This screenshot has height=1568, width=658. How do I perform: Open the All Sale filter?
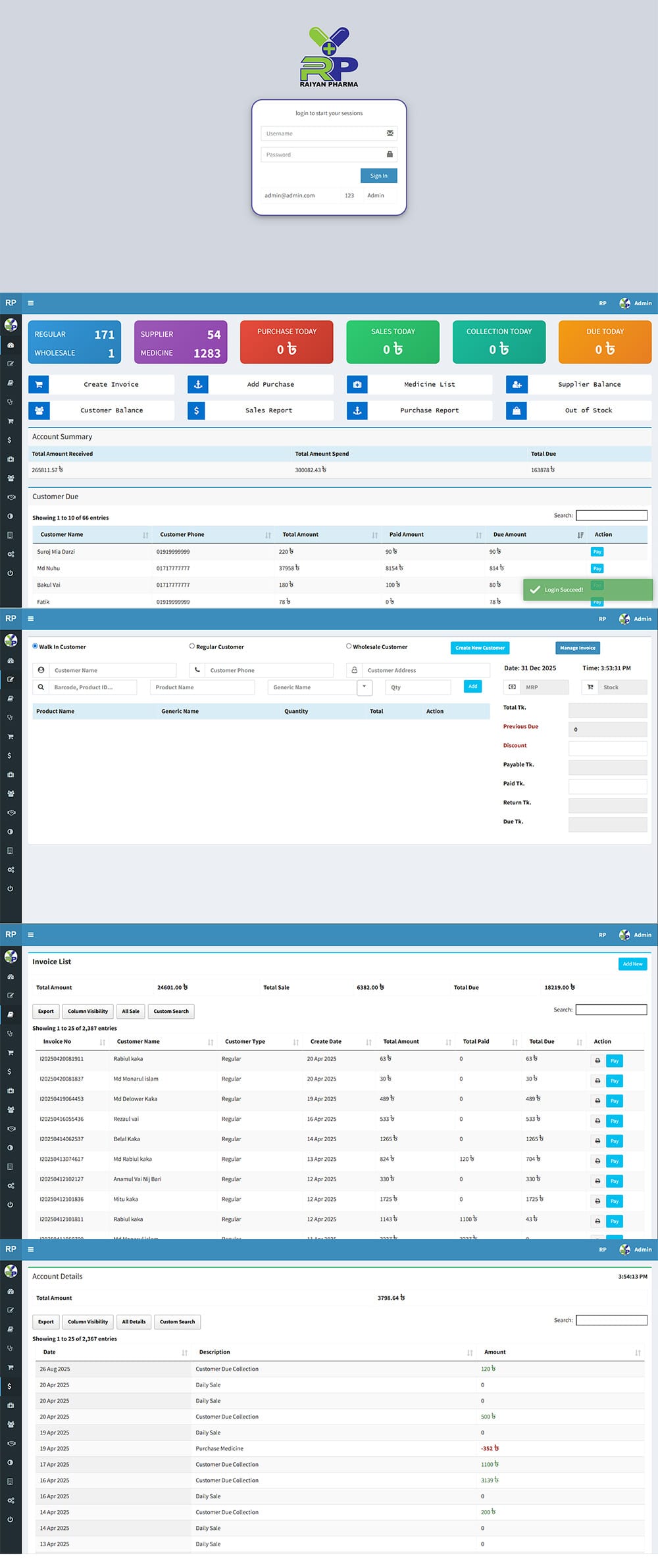coord(130,1012)
